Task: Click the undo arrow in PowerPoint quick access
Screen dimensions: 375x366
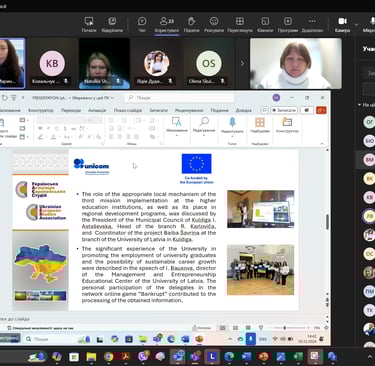Action: [5, 98]
